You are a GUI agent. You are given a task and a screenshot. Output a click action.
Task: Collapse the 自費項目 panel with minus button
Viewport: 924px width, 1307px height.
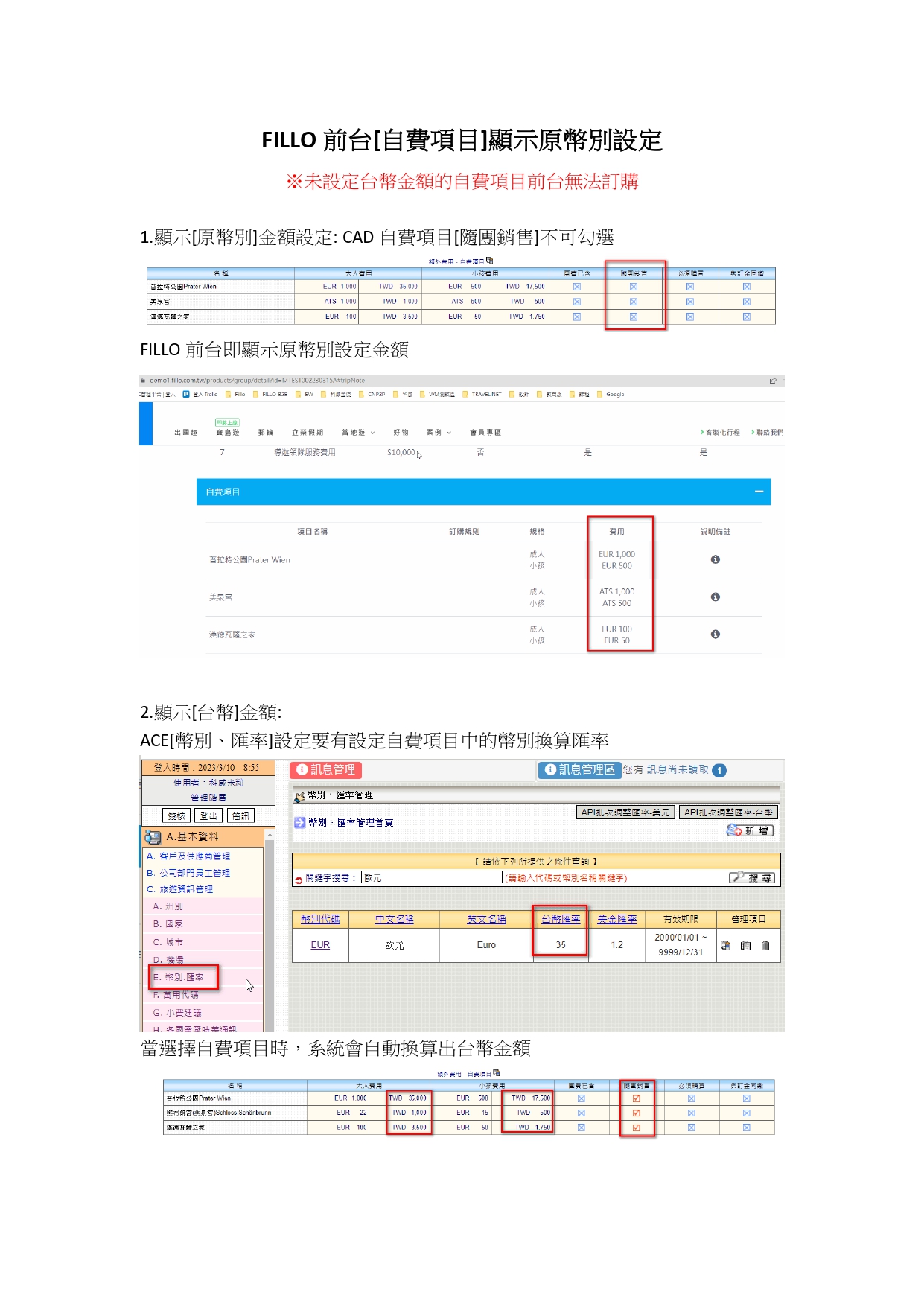[x=759, y=492]
